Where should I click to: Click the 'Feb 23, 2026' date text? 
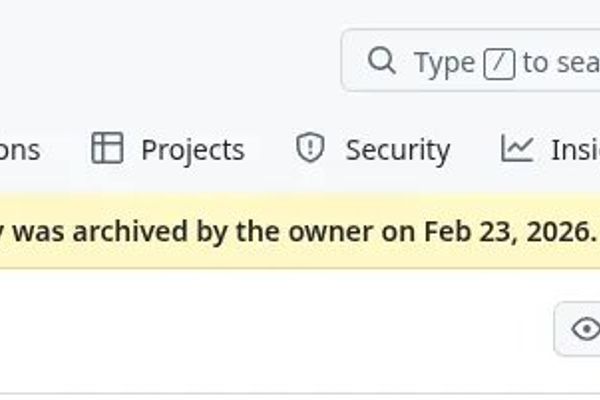[508, 231]
